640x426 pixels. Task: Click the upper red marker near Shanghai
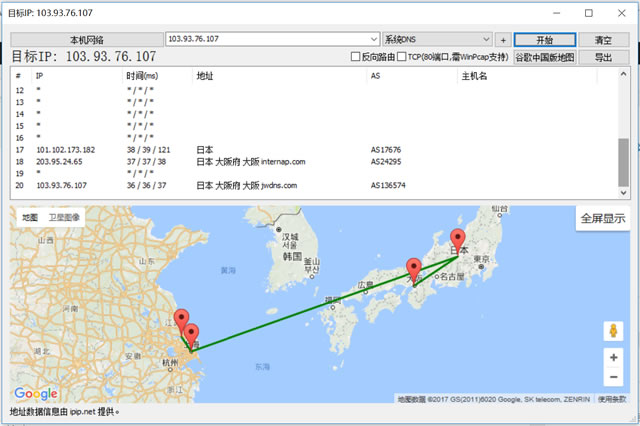click(182, 320)
